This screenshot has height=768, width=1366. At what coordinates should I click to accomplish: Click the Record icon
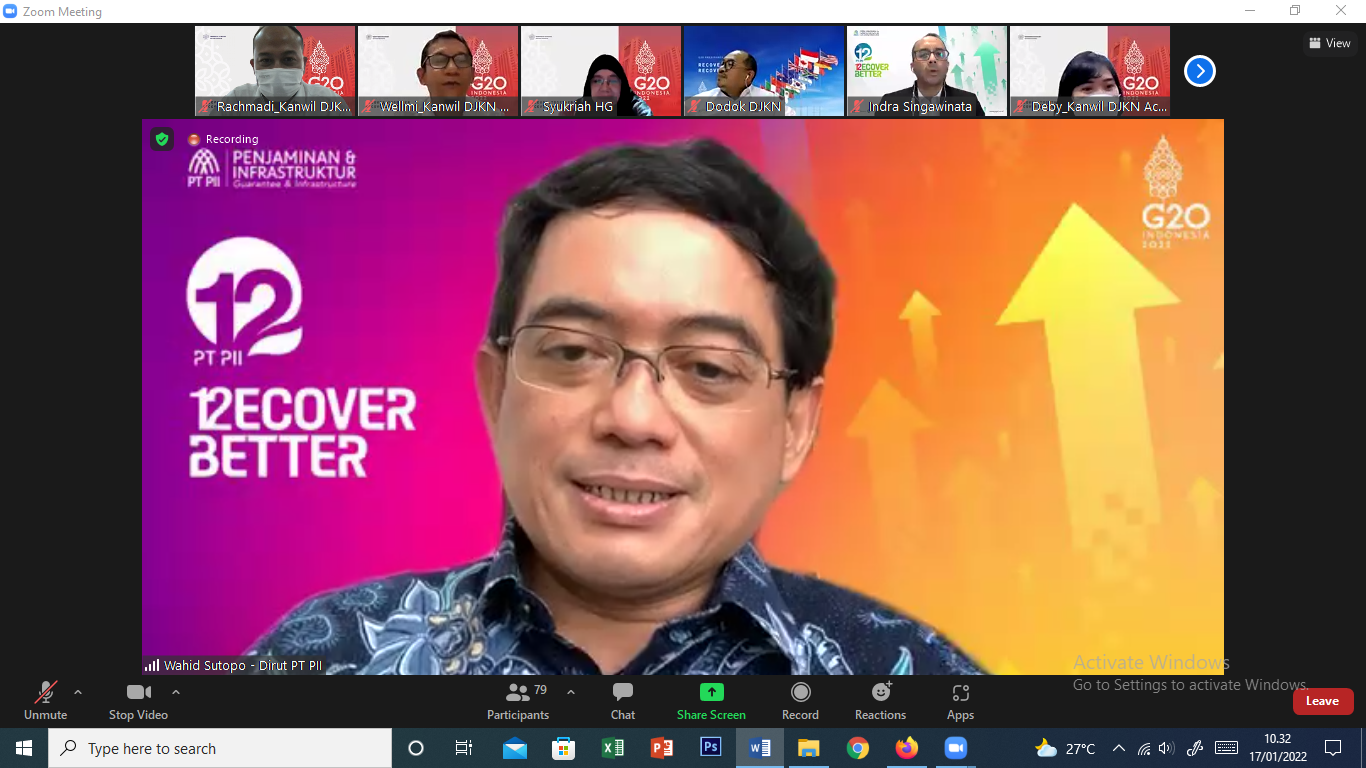(x=800, y=693)
